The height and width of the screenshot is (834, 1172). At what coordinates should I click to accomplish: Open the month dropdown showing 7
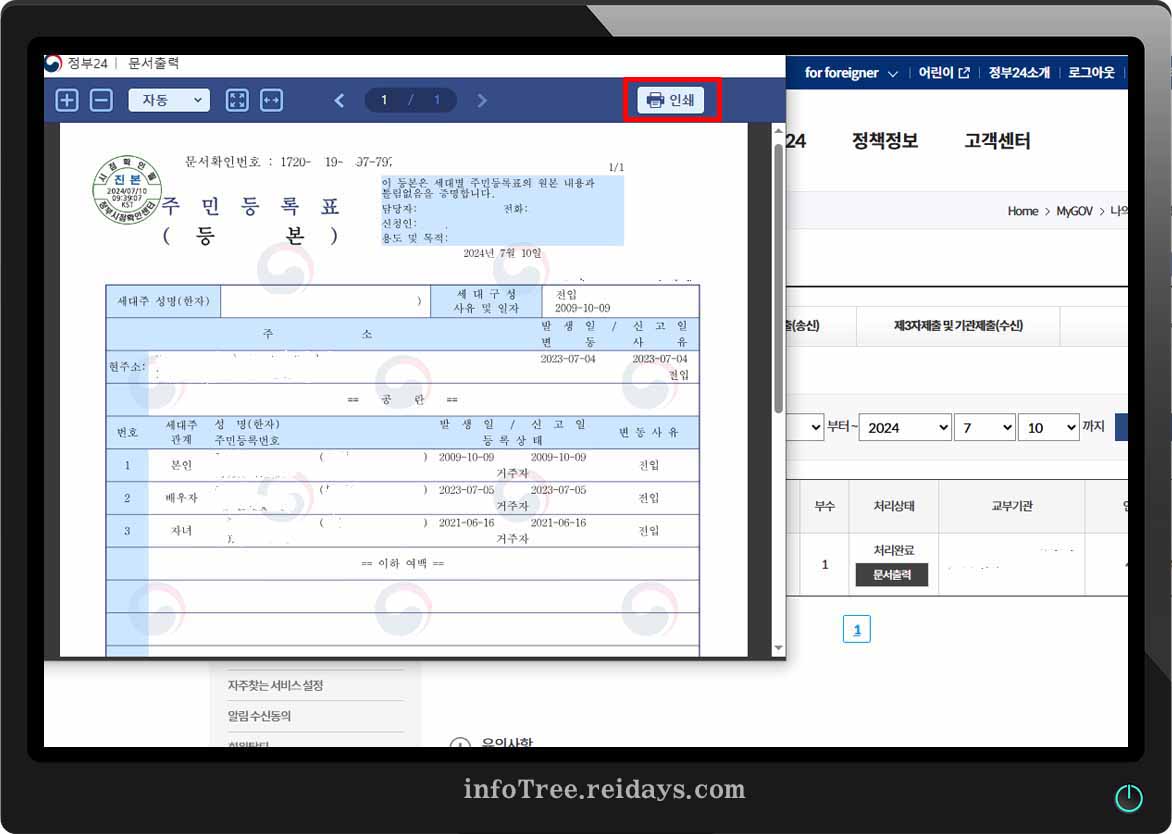click(x=984, y=427)
